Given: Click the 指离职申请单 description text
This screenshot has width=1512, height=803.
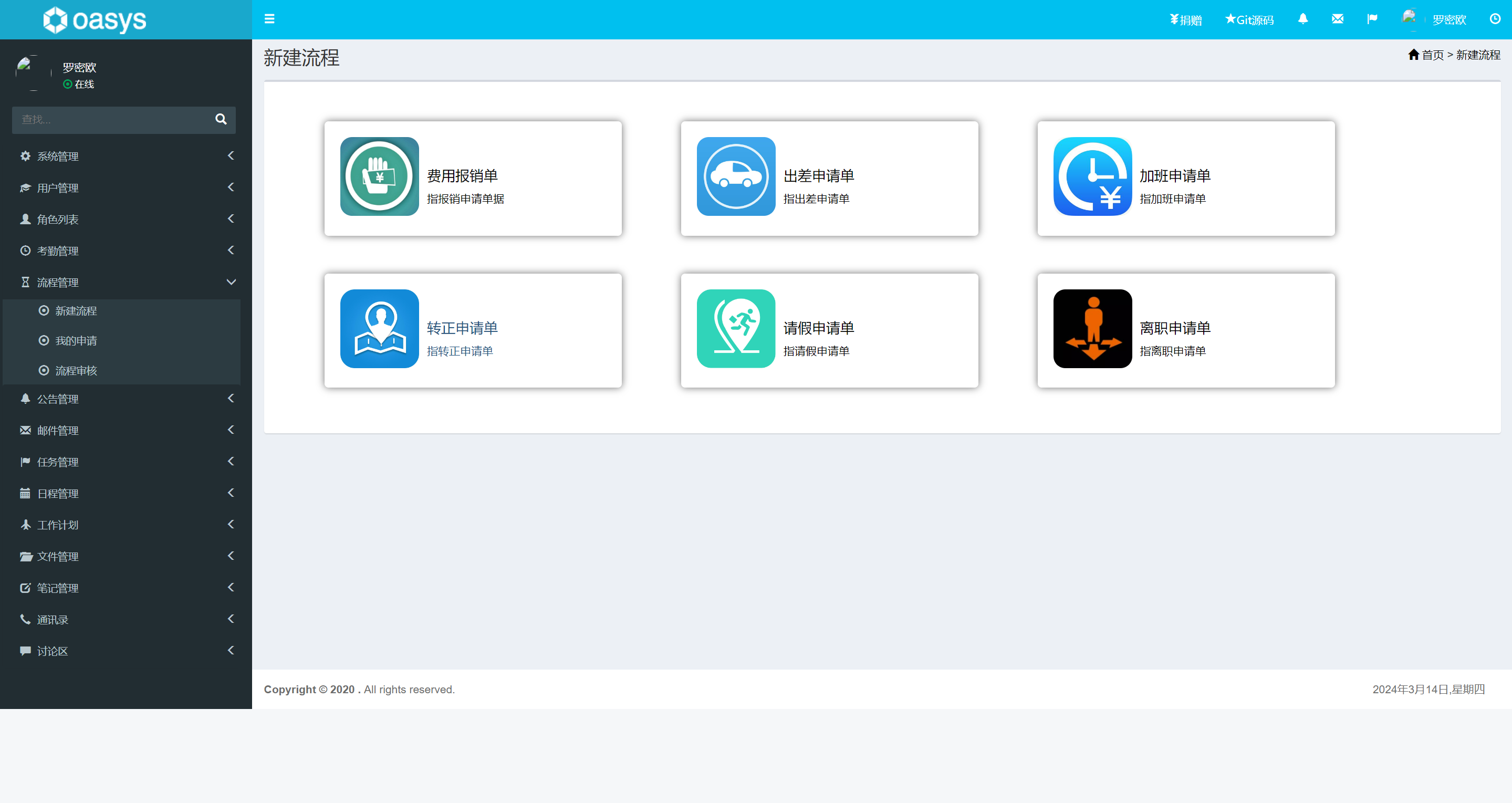Looking at the screenshot, I should (1172, 351).
